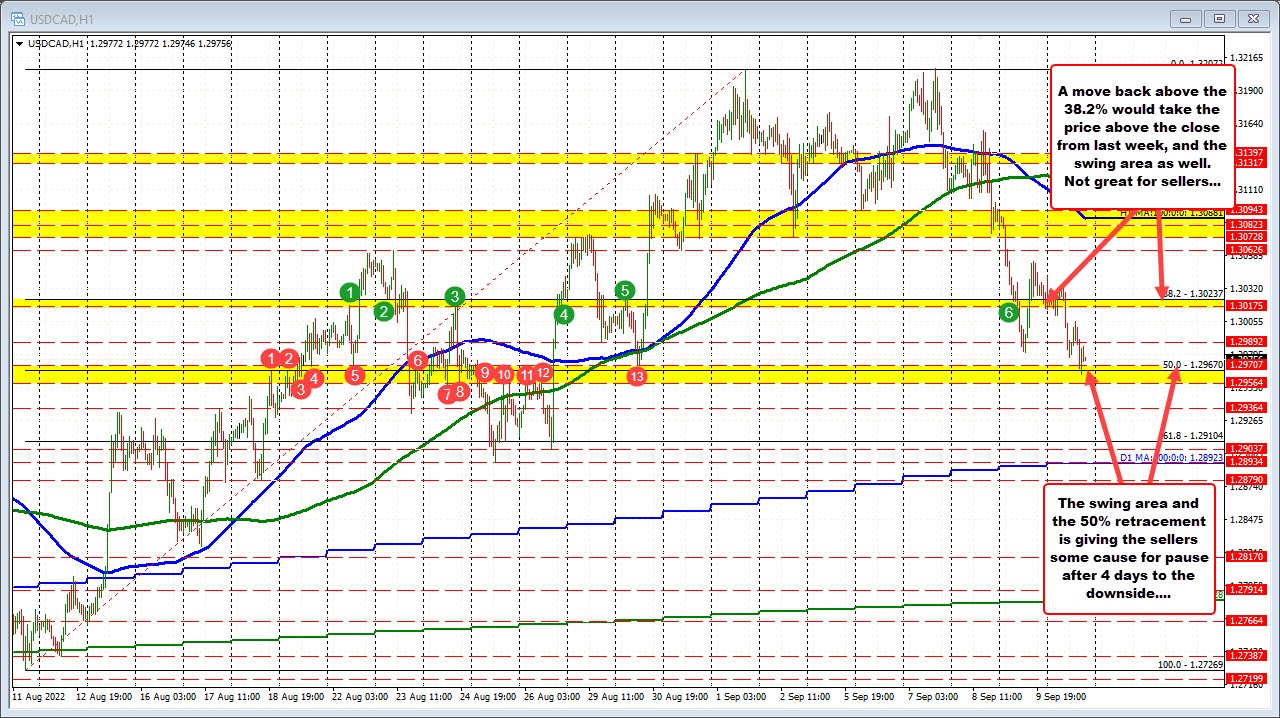Expand the USDCAD quote dropdown arrow

coord(20,43)
